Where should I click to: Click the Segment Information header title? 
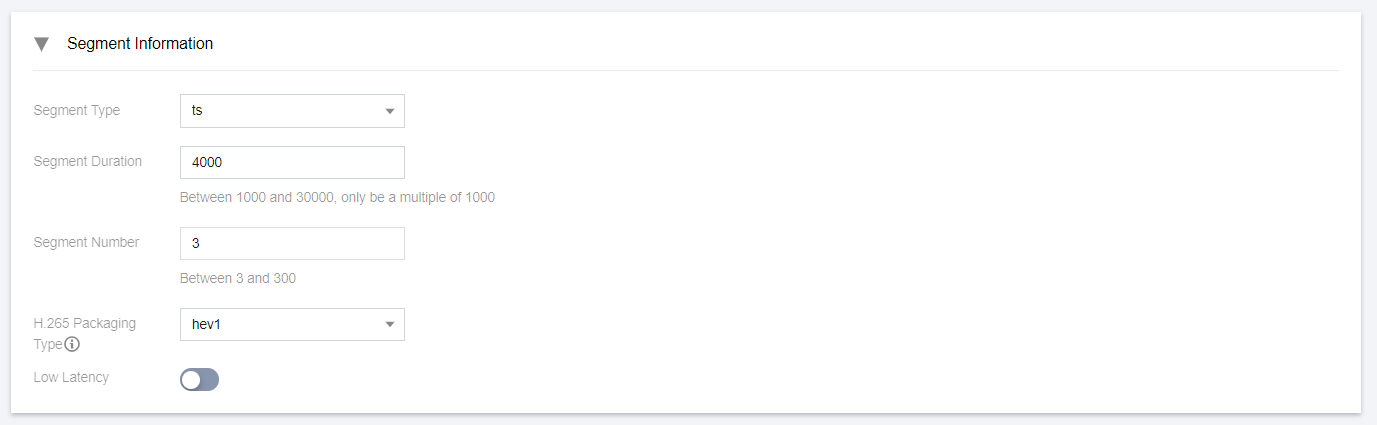[139, 44]
